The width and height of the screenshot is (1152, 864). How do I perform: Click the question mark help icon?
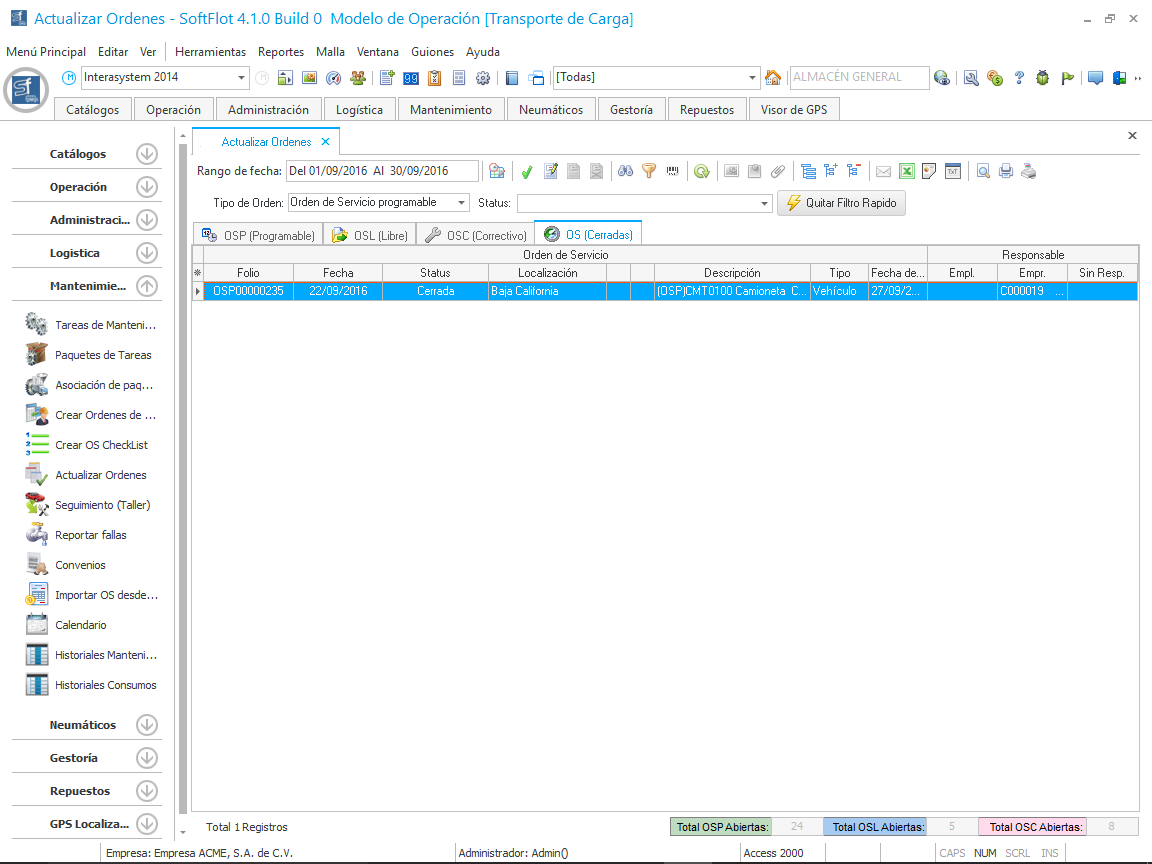(x=1019, y=78)
